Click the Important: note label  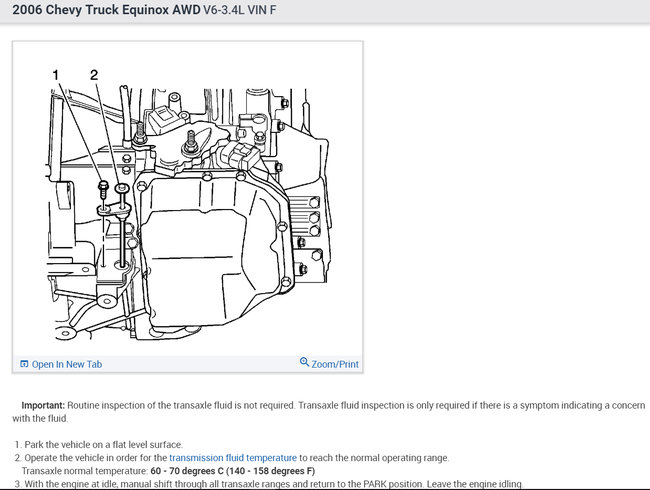pos(43,405)
